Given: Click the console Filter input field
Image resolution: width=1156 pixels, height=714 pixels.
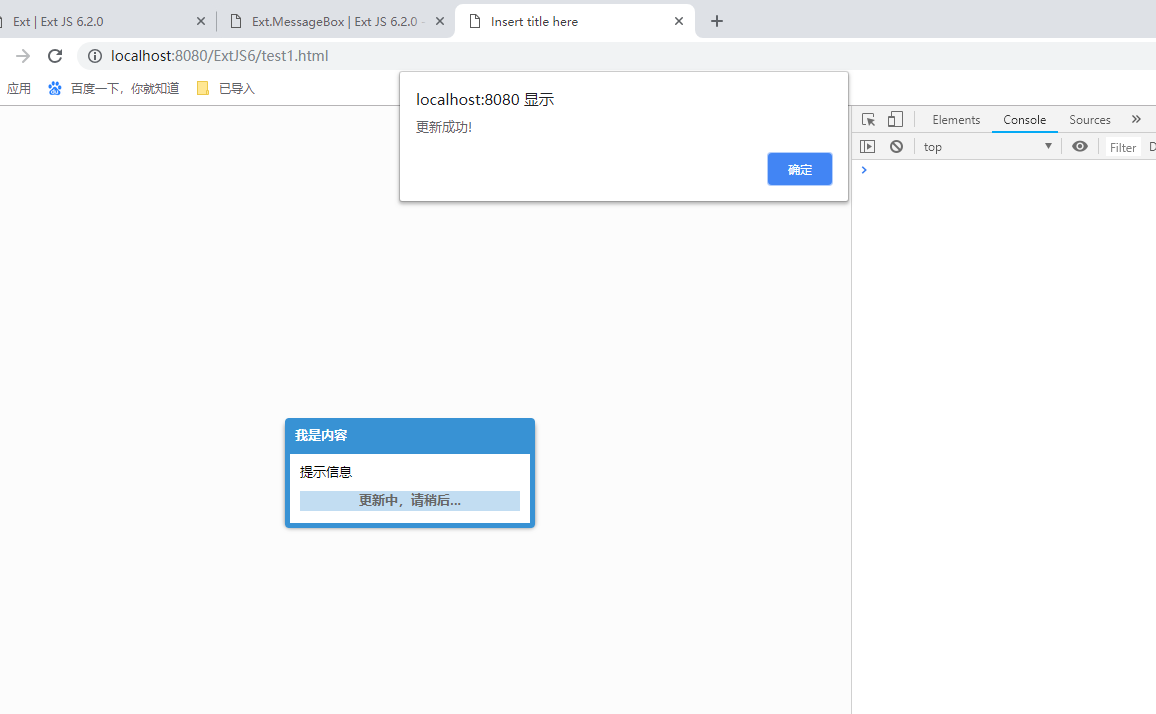Looking at the screenshot, I should pos(1122,146).
